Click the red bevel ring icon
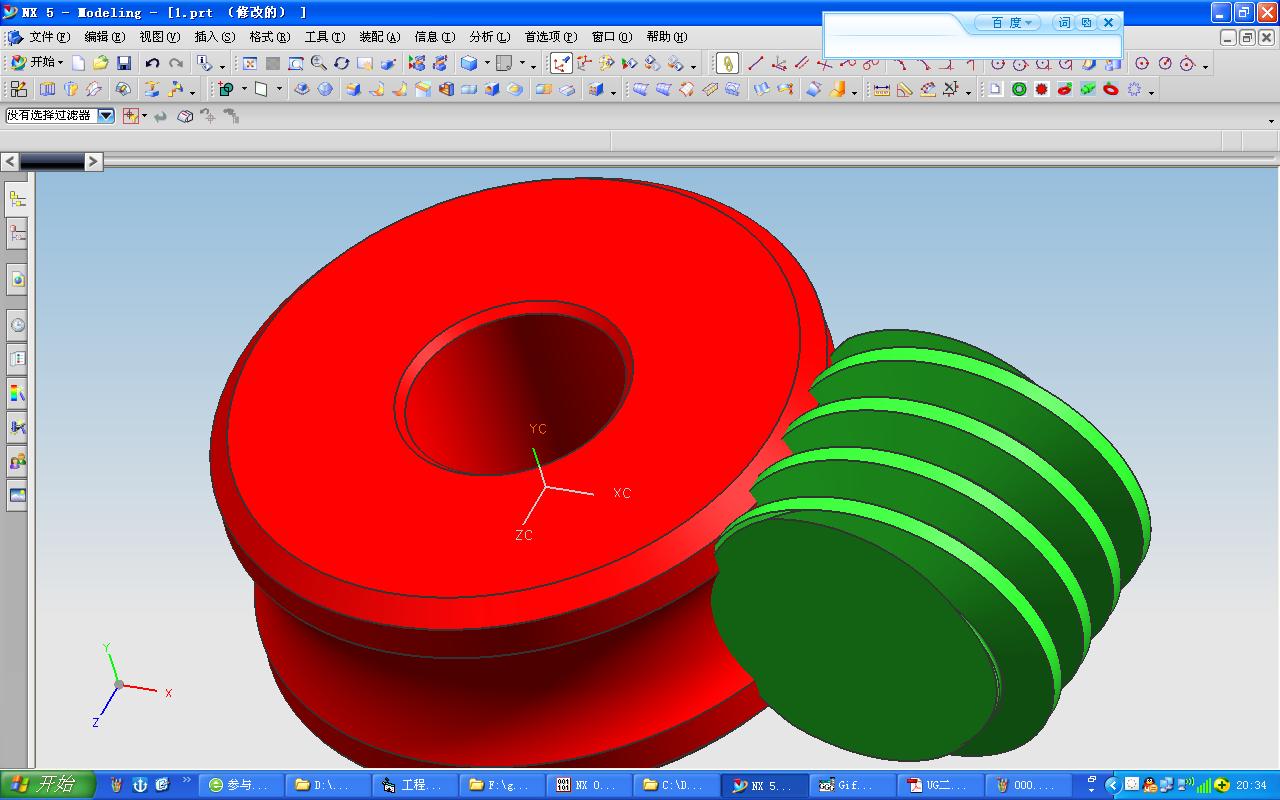The image size is (1280, 800). tap(1111, 89)
